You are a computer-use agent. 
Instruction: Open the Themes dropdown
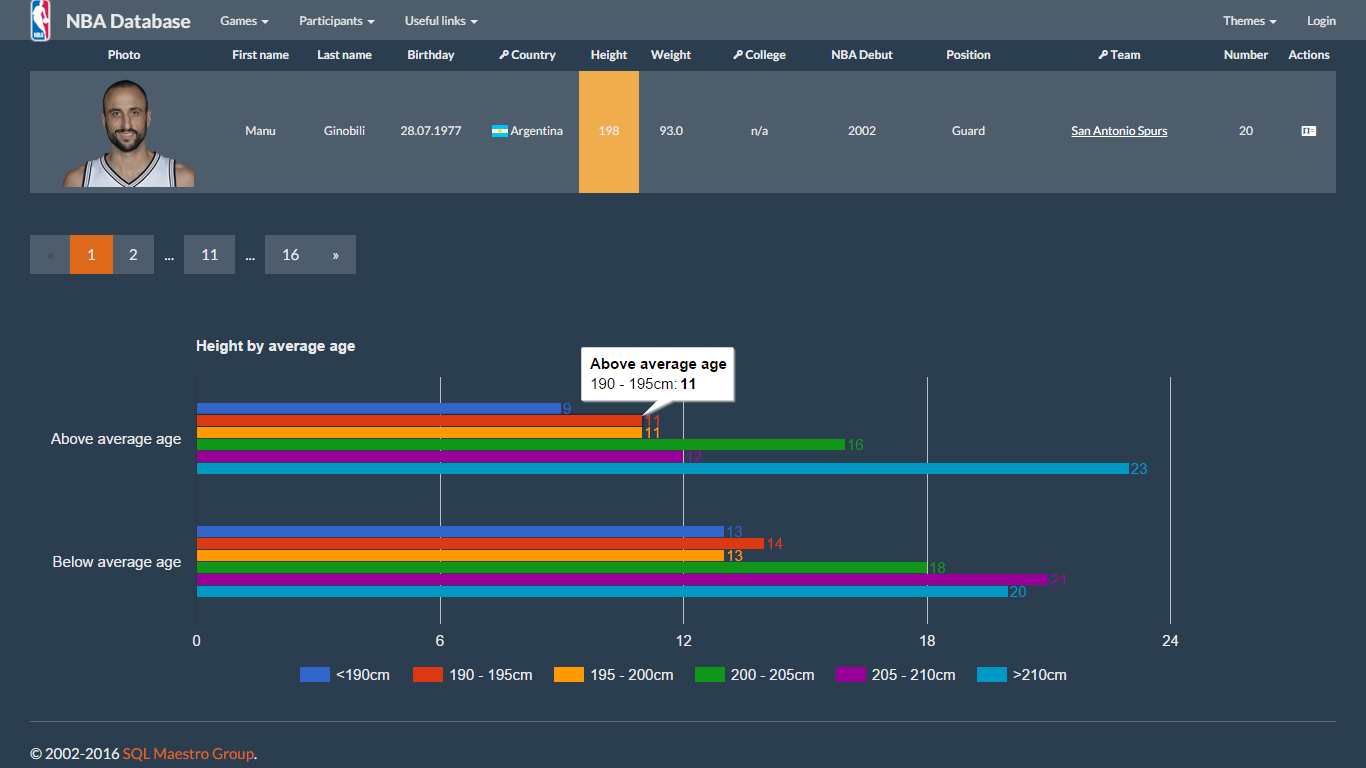tap(1249, 21)
